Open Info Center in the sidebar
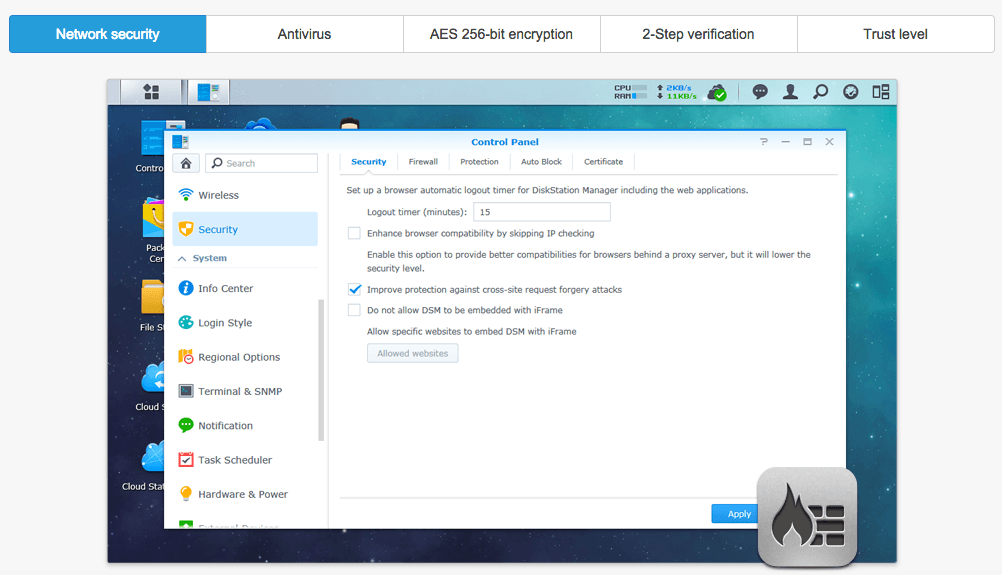The image size is (1002, 575). 245,288
